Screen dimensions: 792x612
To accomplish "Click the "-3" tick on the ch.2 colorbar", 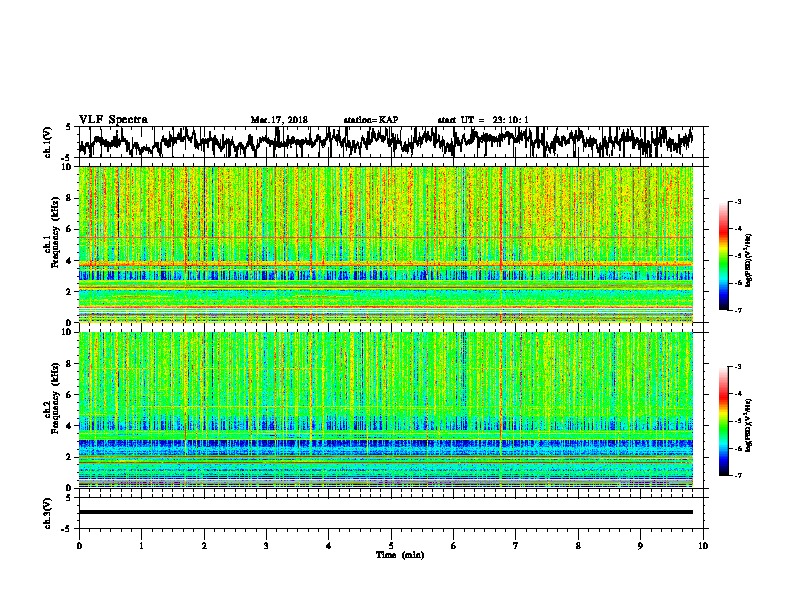I will 737,367.
